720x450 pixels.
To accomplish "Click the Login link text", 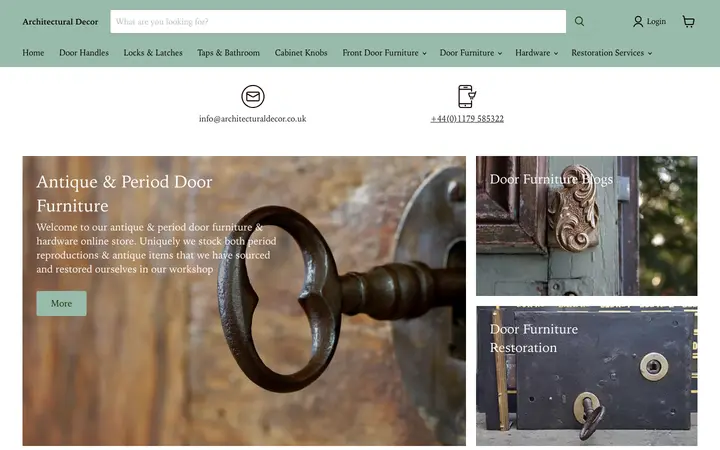I will (x=656, y=22).
